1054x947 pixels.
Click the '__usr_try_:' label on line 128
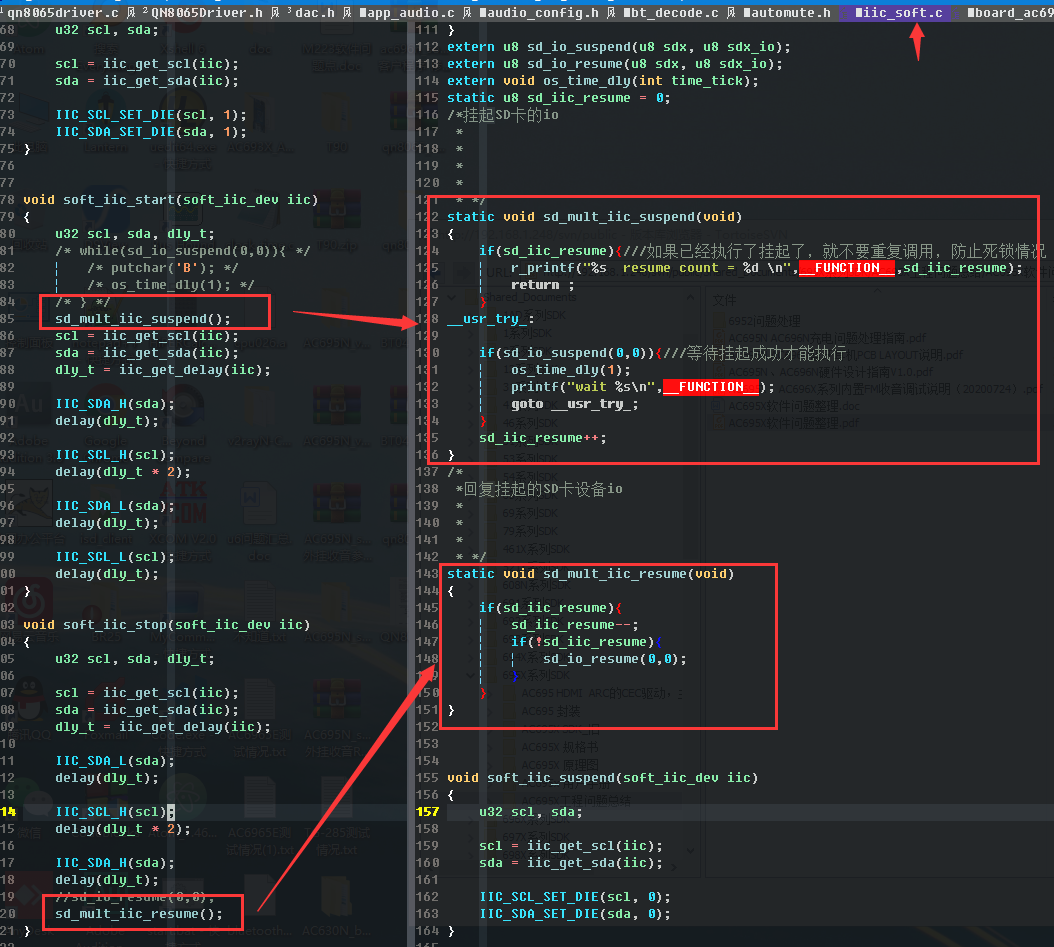point(490,319)
